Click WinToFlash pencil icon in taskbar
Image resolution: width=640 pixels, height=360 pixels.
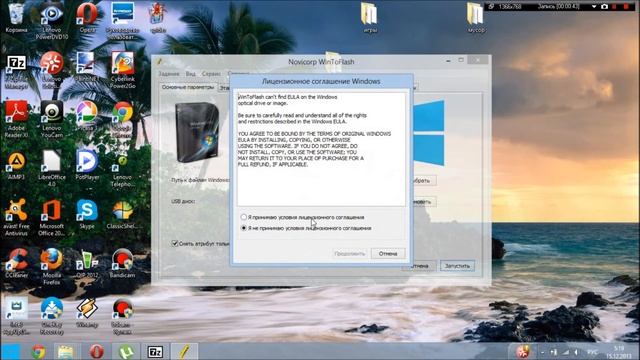coord(184,351)
